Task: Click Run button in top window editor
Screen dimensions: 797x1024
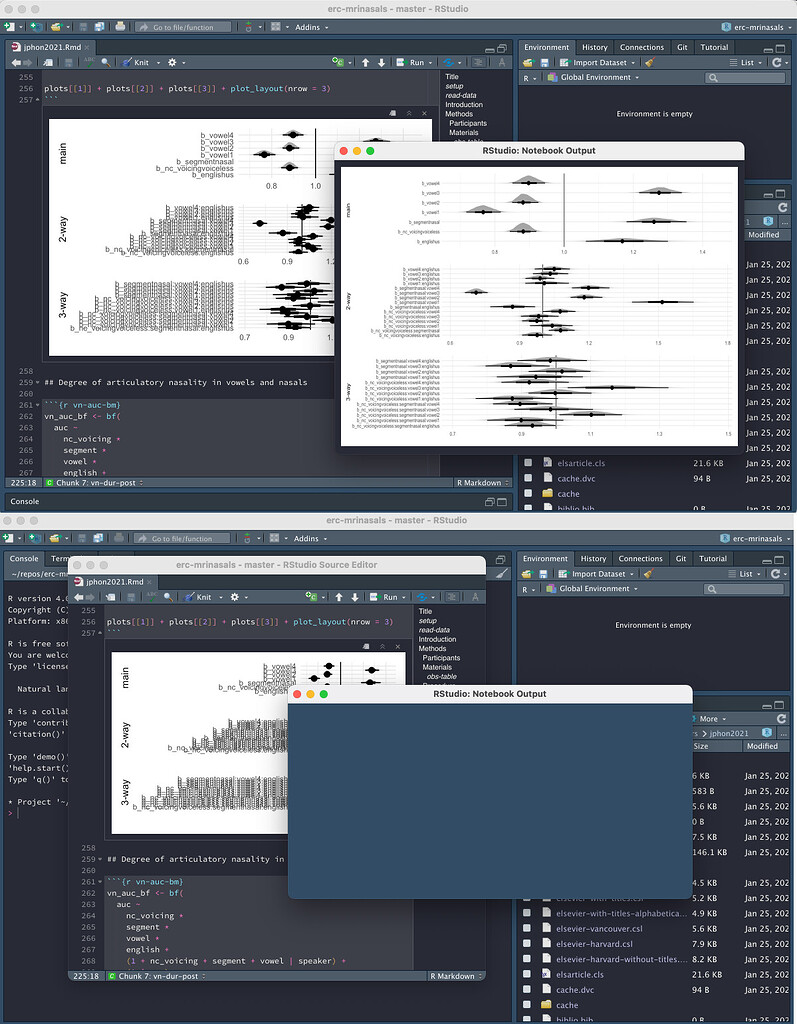Action: (x=411, y=62)
